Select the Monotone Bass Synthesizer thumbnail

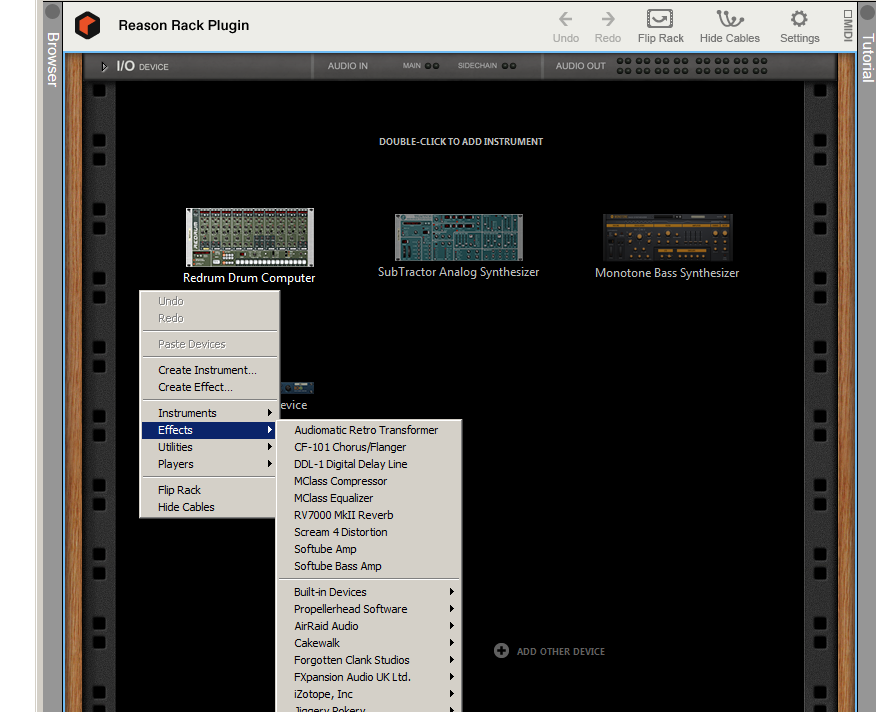tap(668, 238)
